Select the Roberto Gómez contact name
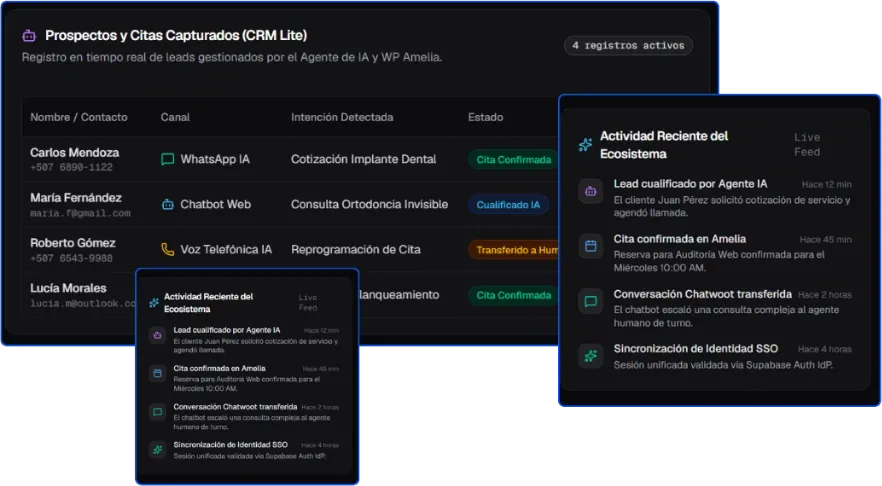Image resolution: width=882 pixels, height=486 pixels. [x=73, y=243]
